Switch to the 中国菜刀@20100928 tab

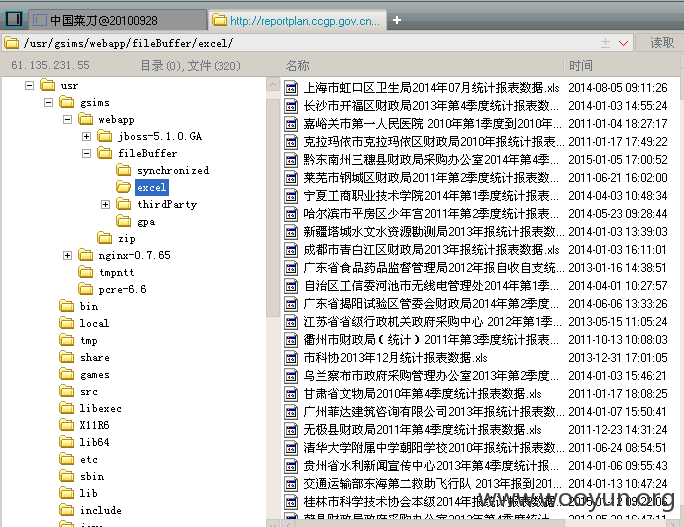click(118, 20)
